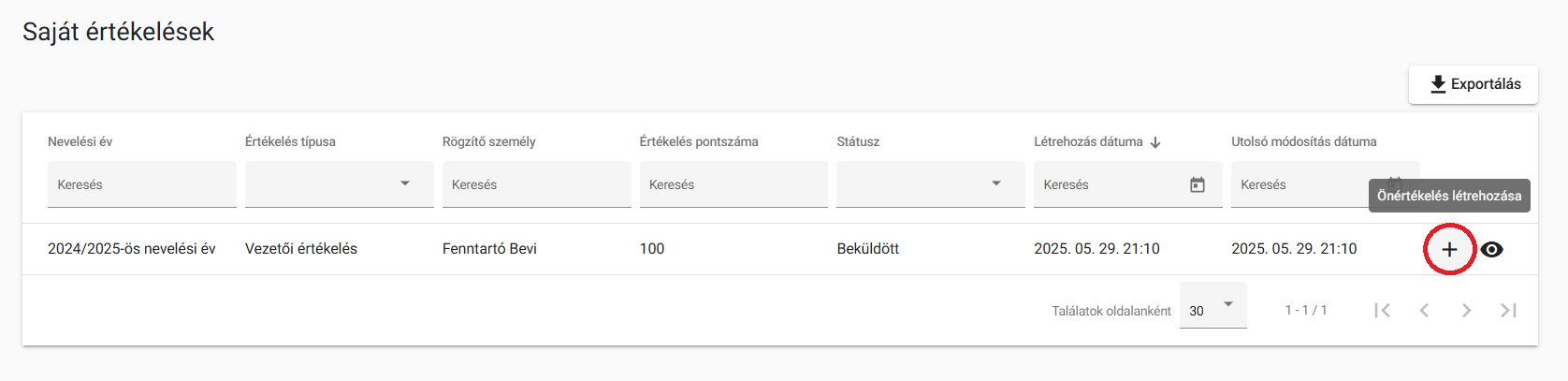This screenshot has width=1568, height=381.
Task: Select the Vezetői értékelés row cell
Action: pyautogui.click(x=301, y=249)
